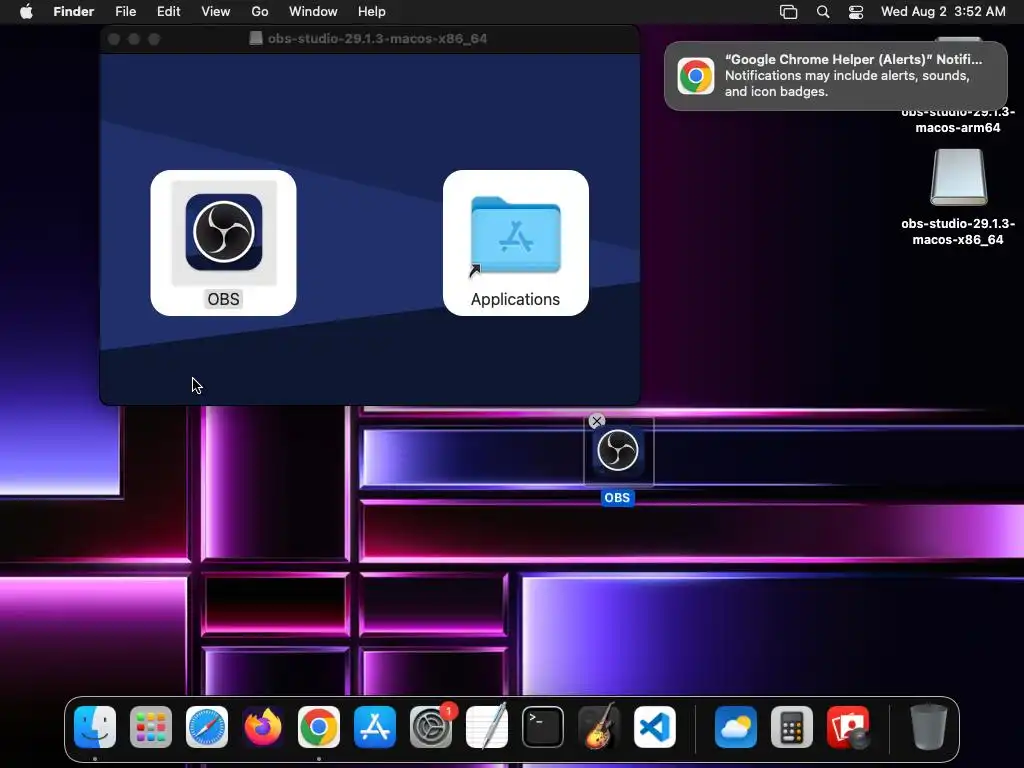Open System Settings with badge in Dock
Screen dimensions: 1024x768
point(431,727)
